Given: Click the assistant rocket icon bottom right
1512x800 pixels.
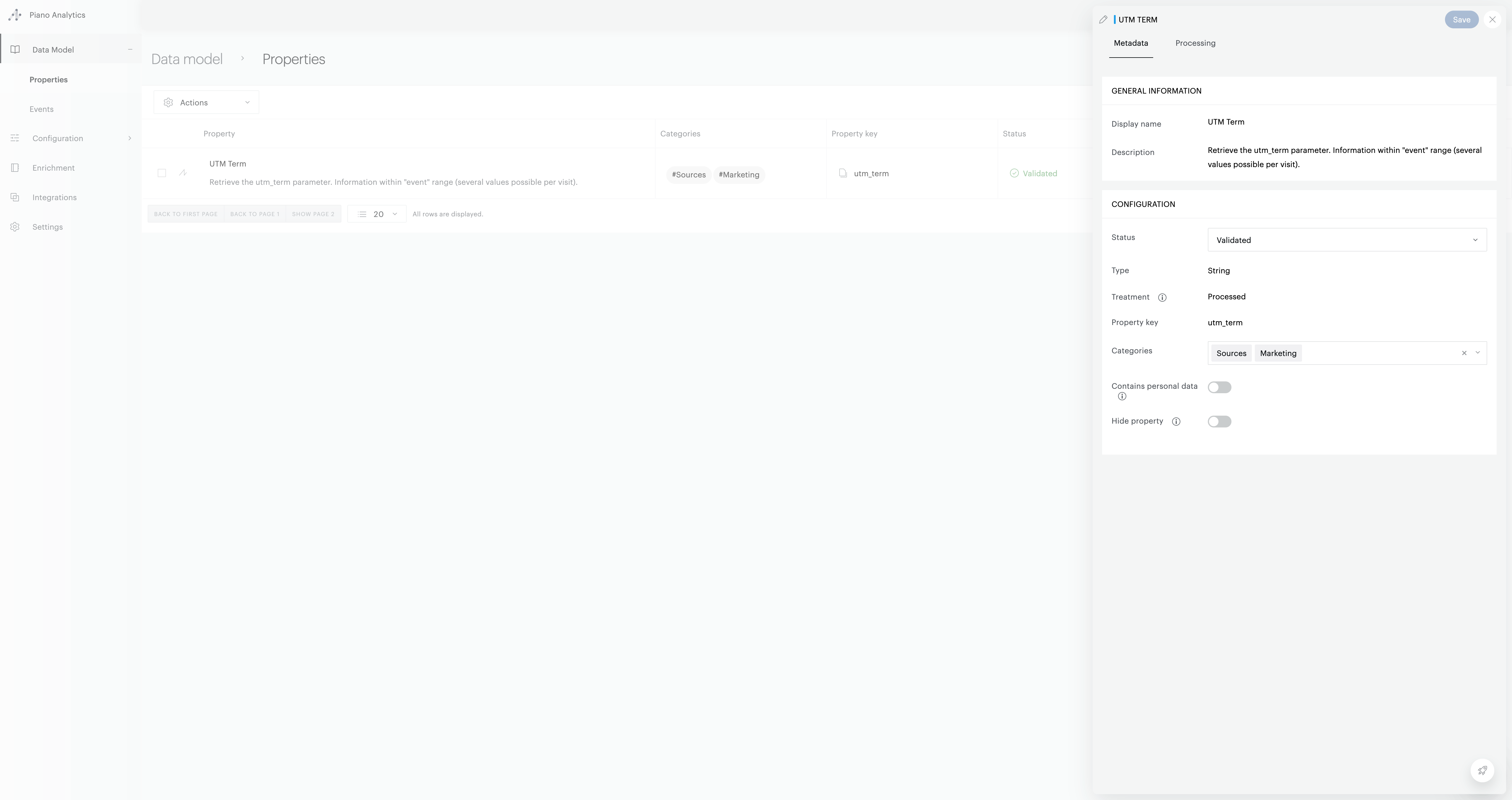Looking at the screenshot, I should click(x=1482, y=771).
